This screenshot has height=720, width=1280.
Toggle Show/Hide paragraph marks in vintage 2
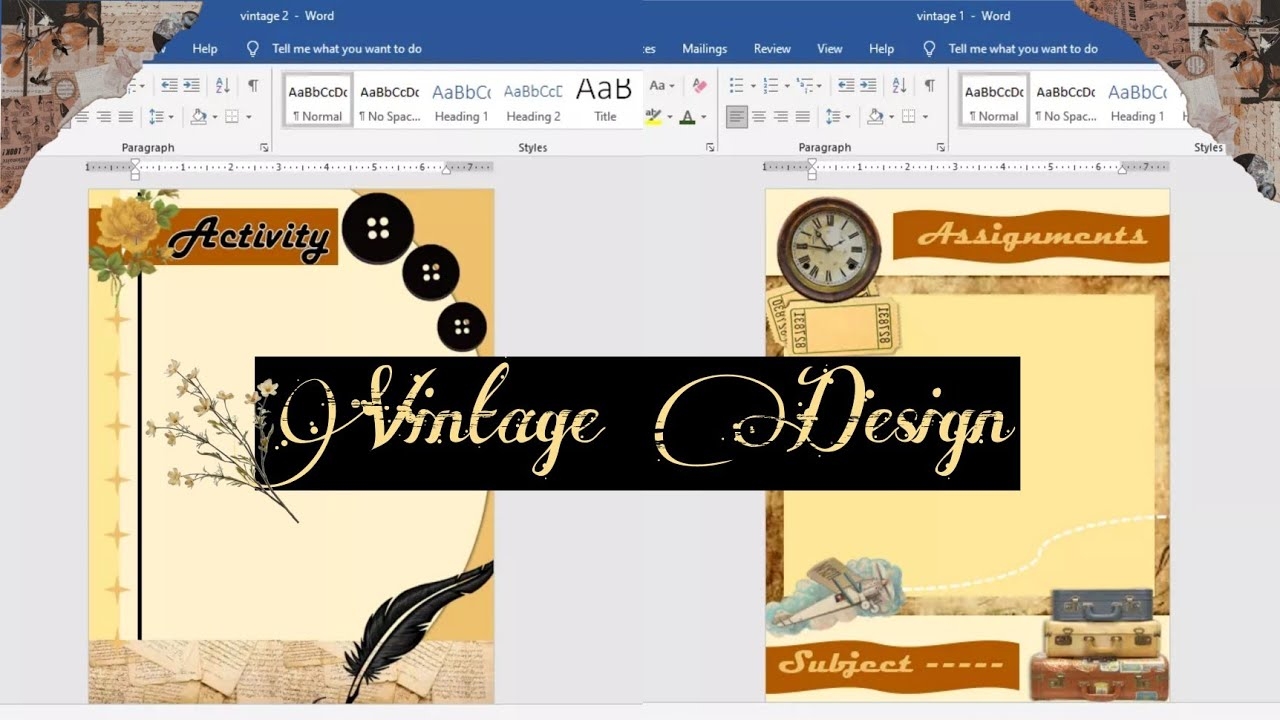pyautogui.click(x=254, y=85)
